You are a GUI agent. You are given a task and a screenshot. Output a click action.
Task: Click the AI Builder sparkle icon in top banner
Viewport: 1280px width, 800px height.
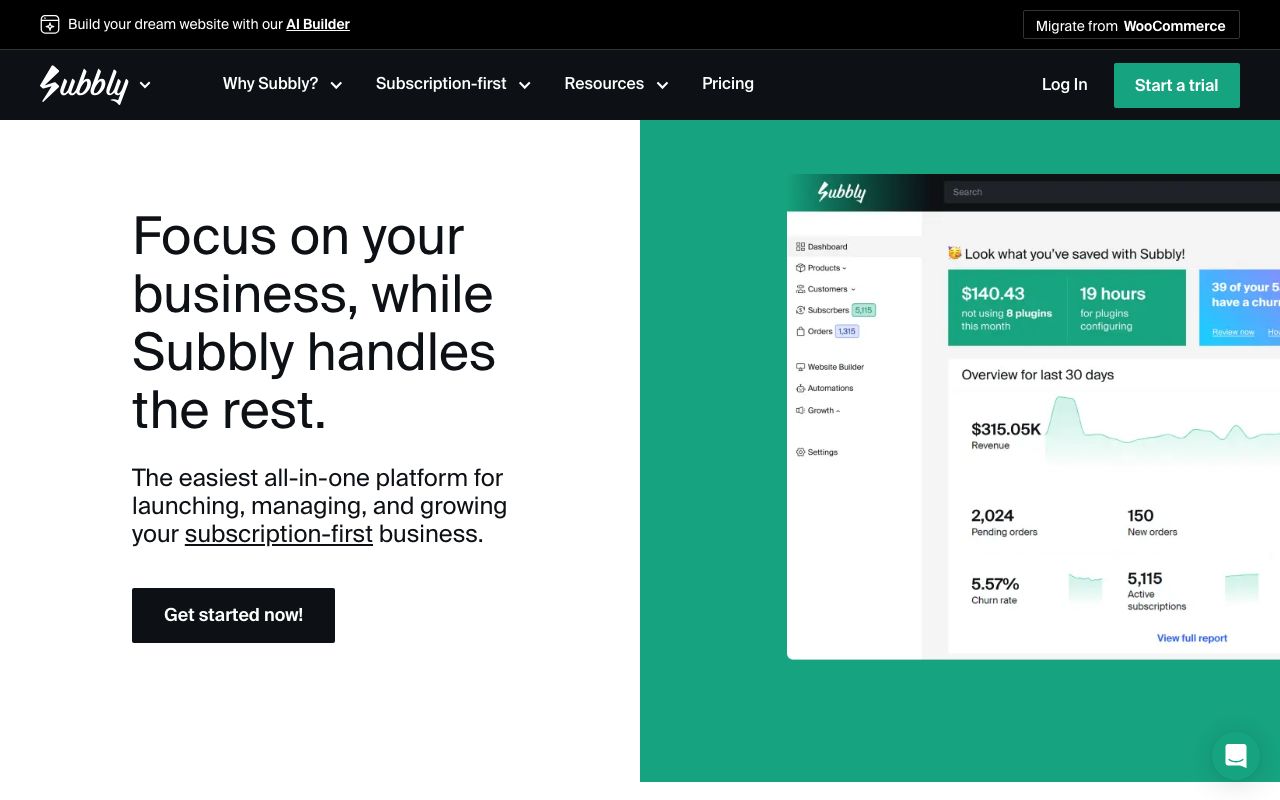[x=50, y=24]
